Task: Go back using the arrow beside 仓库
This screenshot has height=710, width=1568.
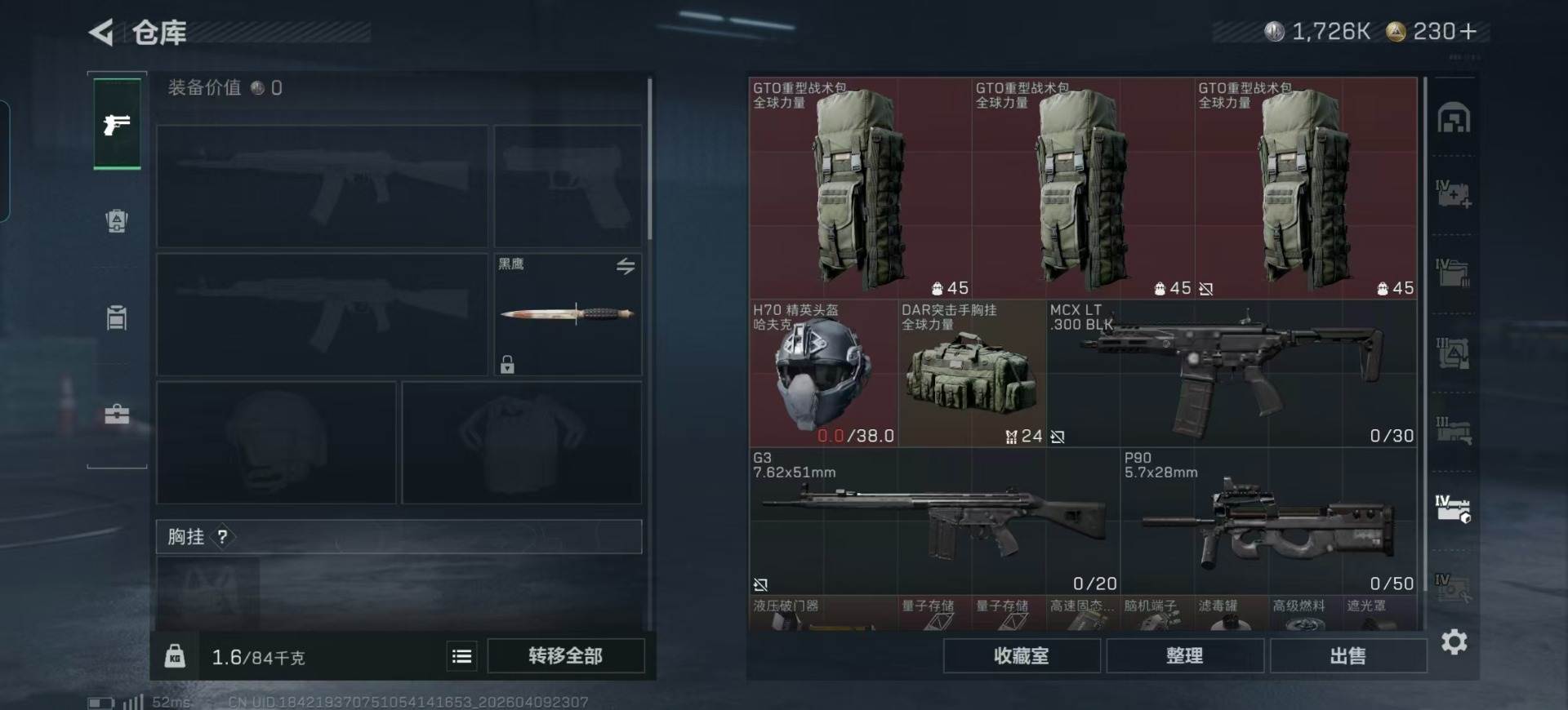Action: (101, 33)
